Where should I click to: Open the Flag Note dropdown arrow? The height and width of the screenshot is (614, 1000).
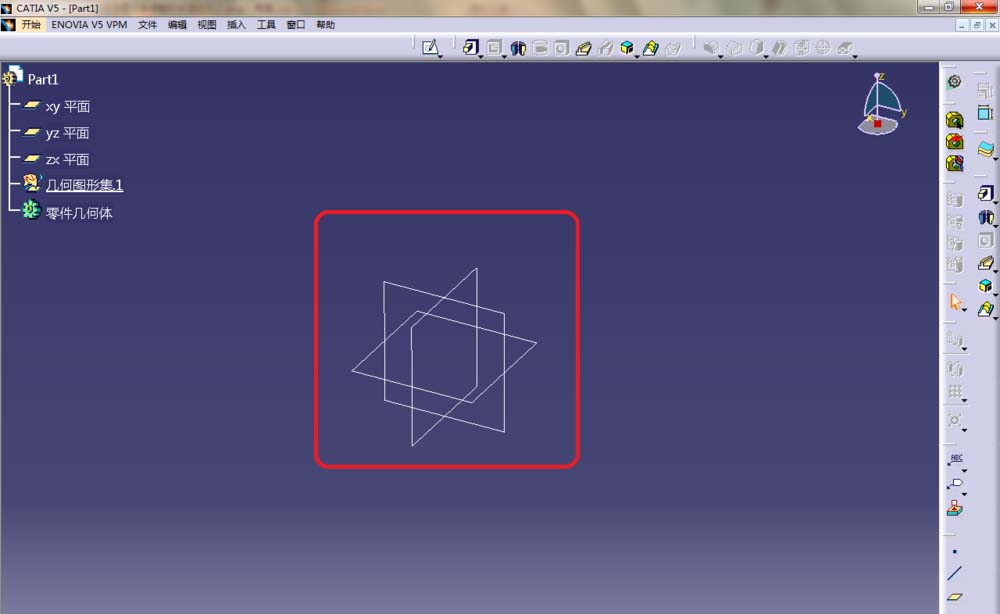click(x=964, y=494)
